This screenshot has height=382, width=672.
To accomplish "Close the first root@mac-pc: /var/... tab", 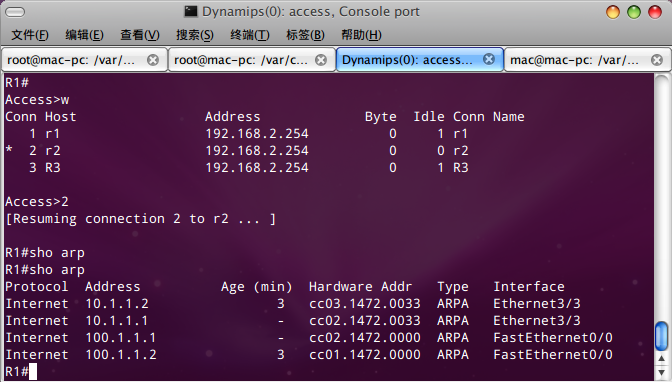I will coord(153,60).
